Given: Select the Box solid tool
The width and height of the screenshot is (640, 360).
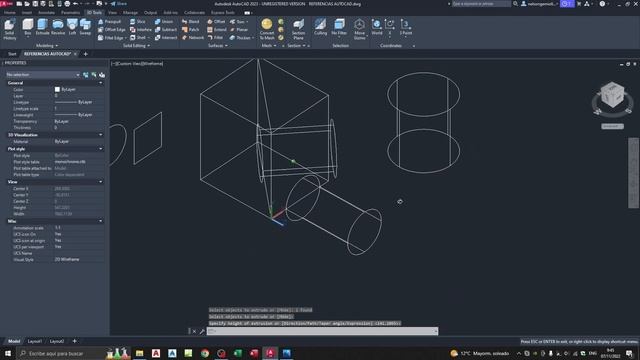Looking at the screenshot, I should [28, 27].
